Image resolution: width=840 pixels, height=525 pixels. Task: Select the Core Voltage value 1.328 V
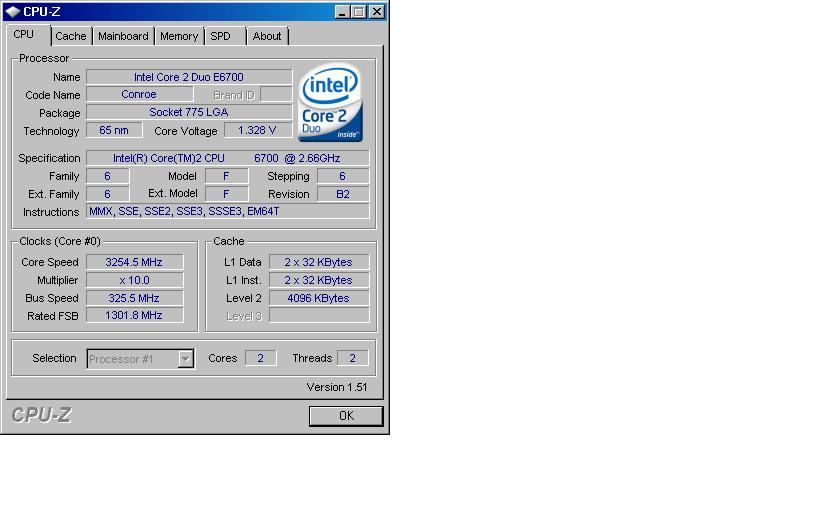258,130
